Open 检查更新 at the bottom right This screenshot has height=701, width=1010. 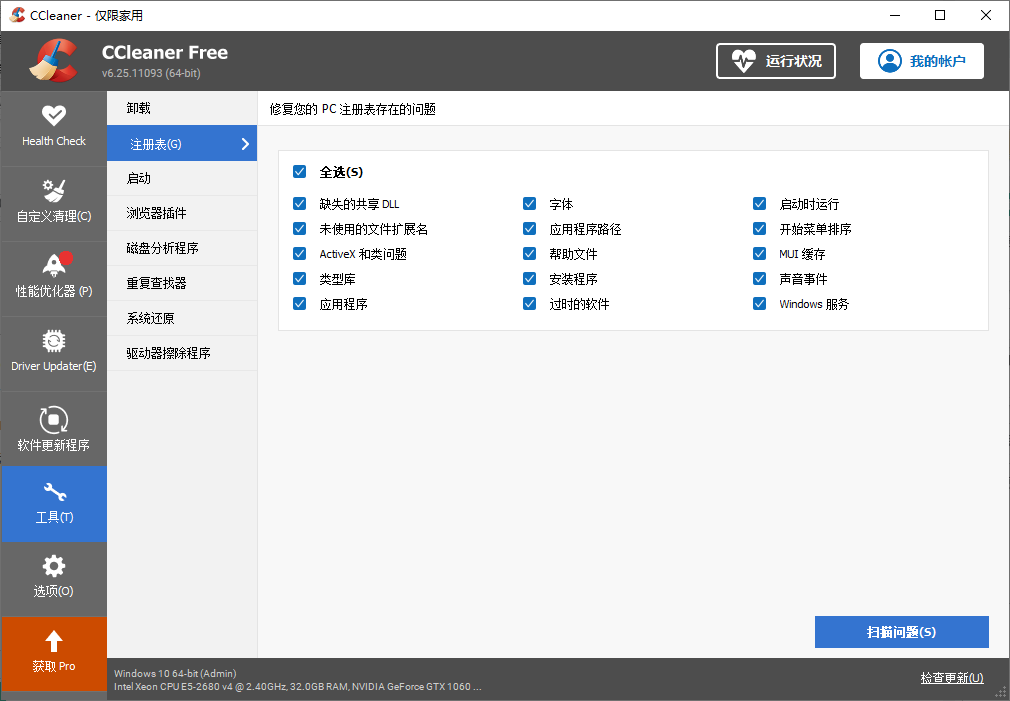pos(950,677)
